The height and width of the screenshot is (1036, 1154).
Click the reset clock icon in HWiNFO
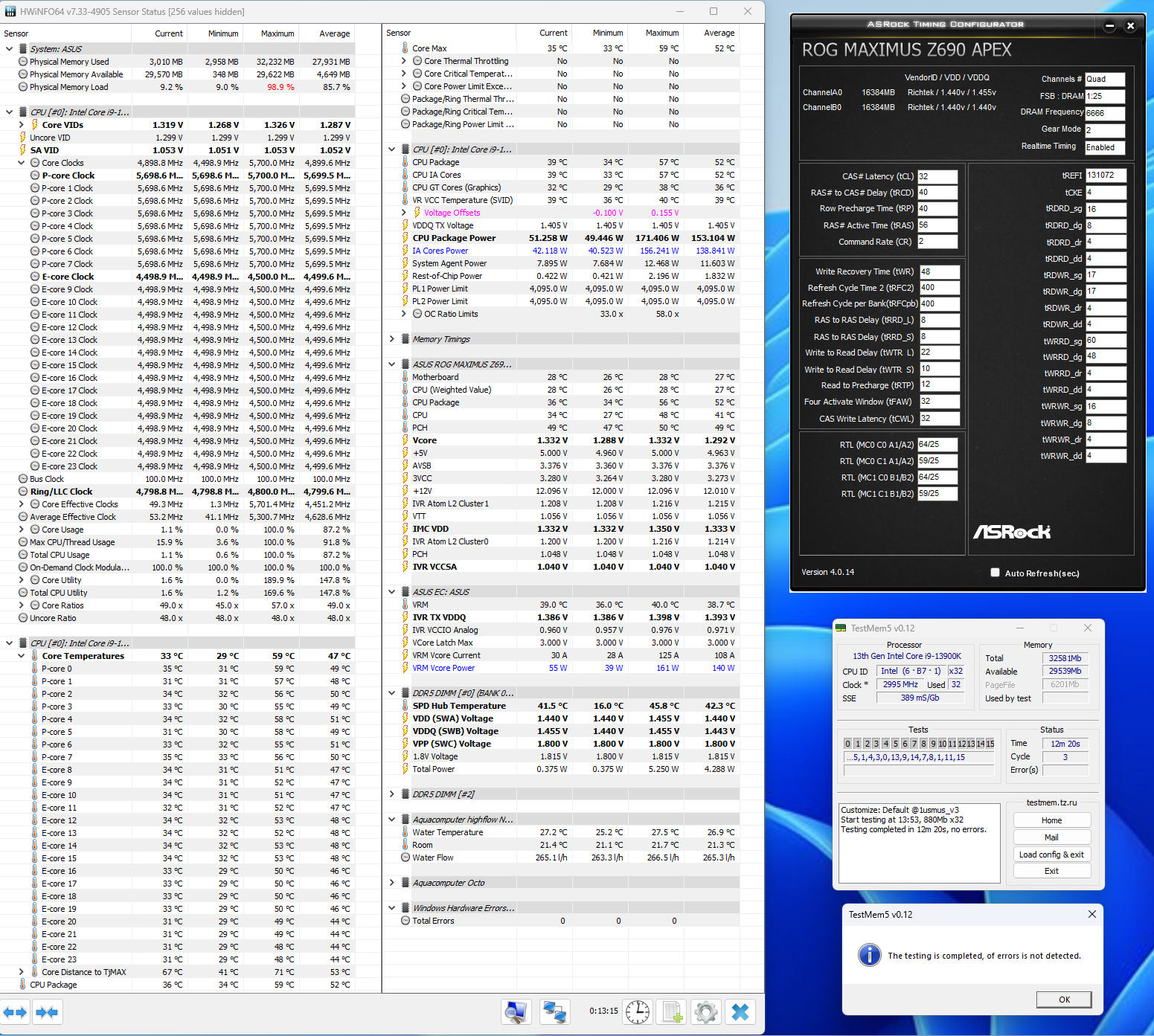pos(638,1011)
